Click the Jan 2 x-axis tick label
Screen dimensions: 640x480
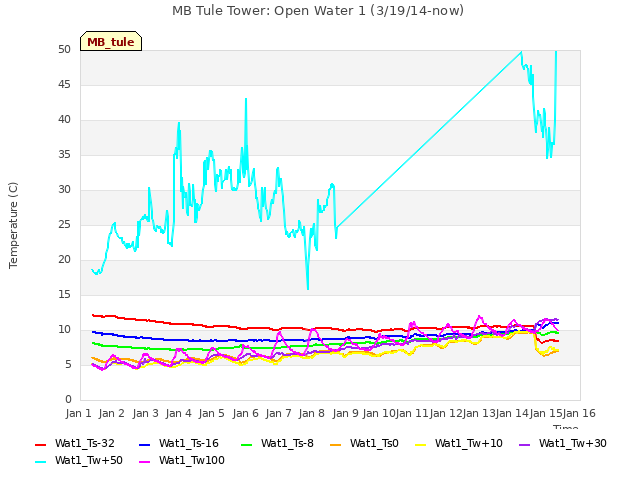point(111,413)
